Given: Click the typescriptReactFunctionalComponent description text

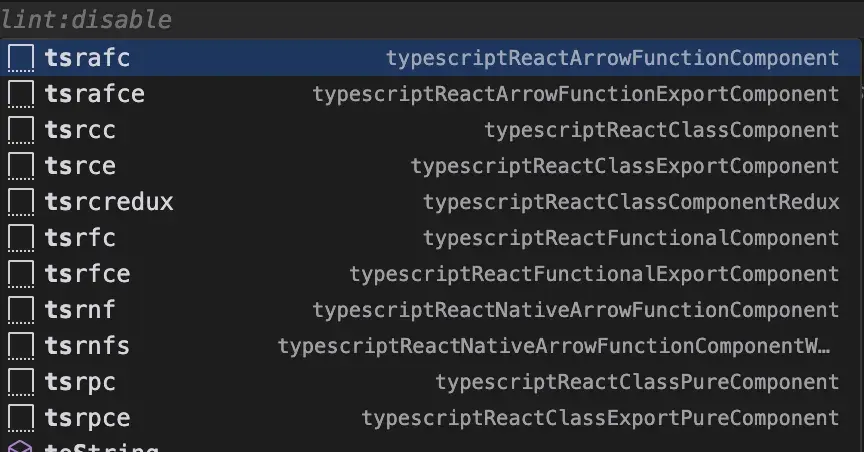Looking at the screenshot, I should pos(631,238).
